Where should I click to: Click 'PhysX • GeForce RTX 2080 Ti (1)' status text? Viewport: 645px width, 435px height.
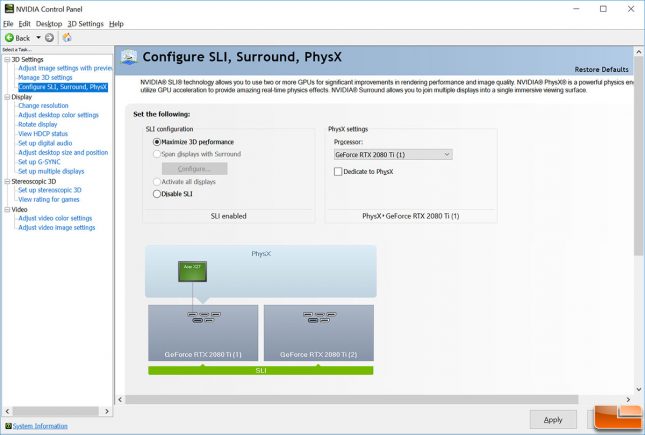(411, 216)
